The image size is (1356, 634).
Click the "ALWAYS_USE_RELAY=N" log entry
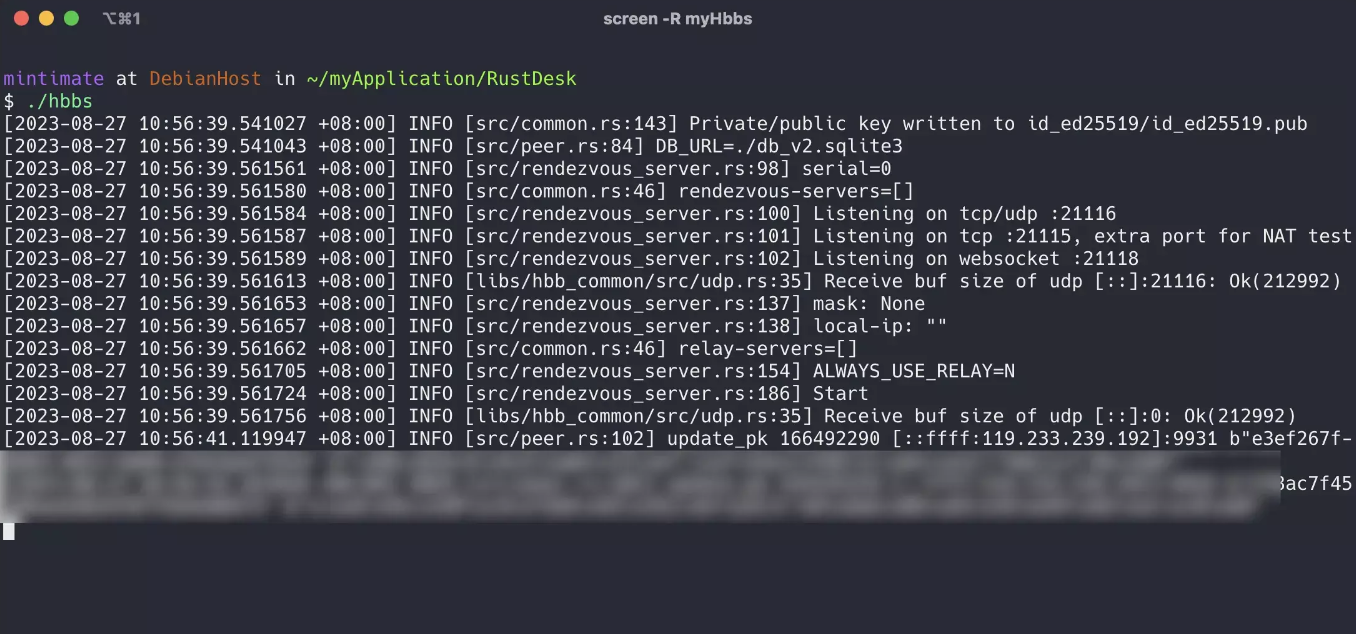[913, 371]
